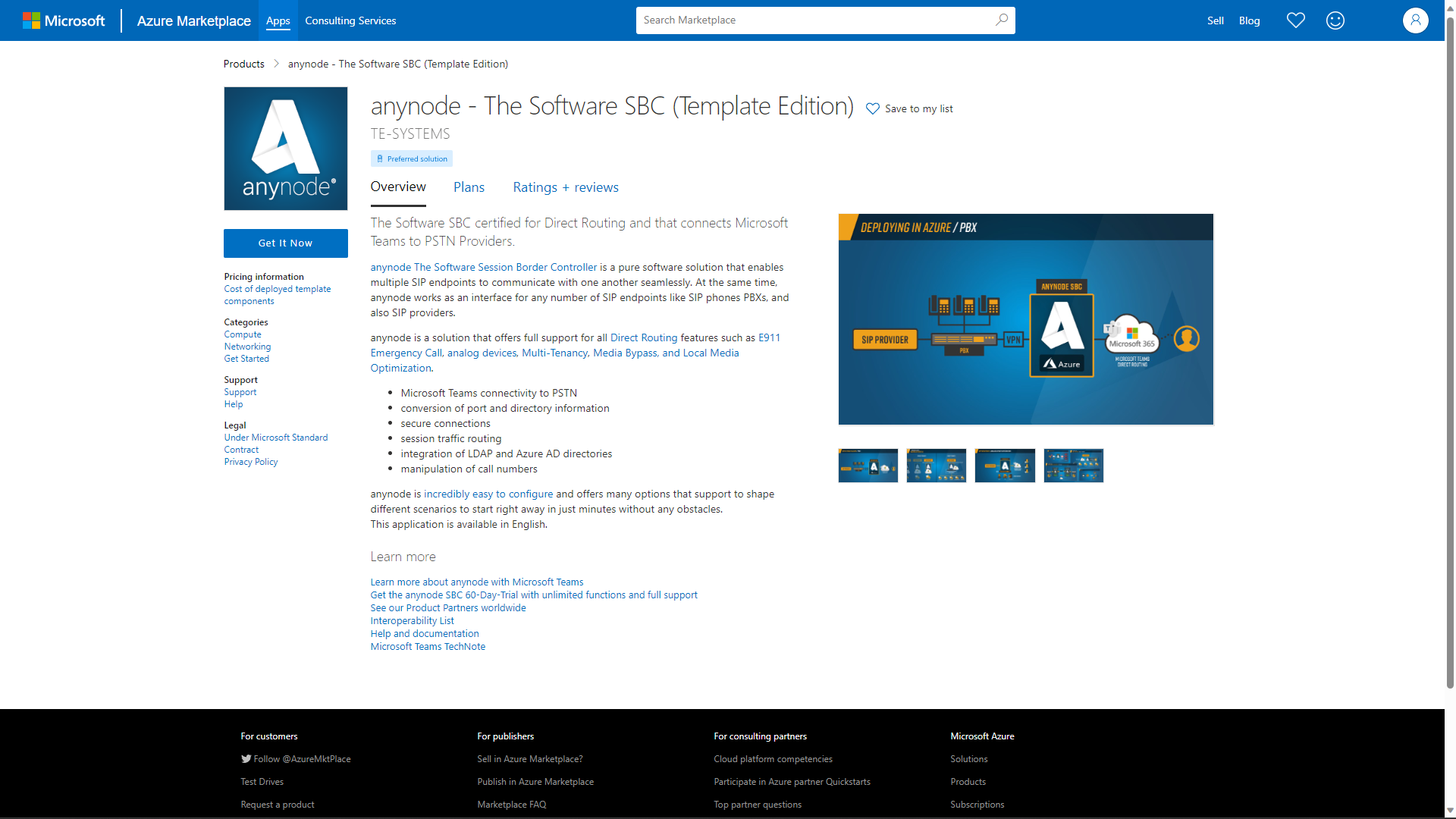The height and width of the screenshot is (819, 1456).
Task: Click Request a product footer link
Action: coord(278,805)
